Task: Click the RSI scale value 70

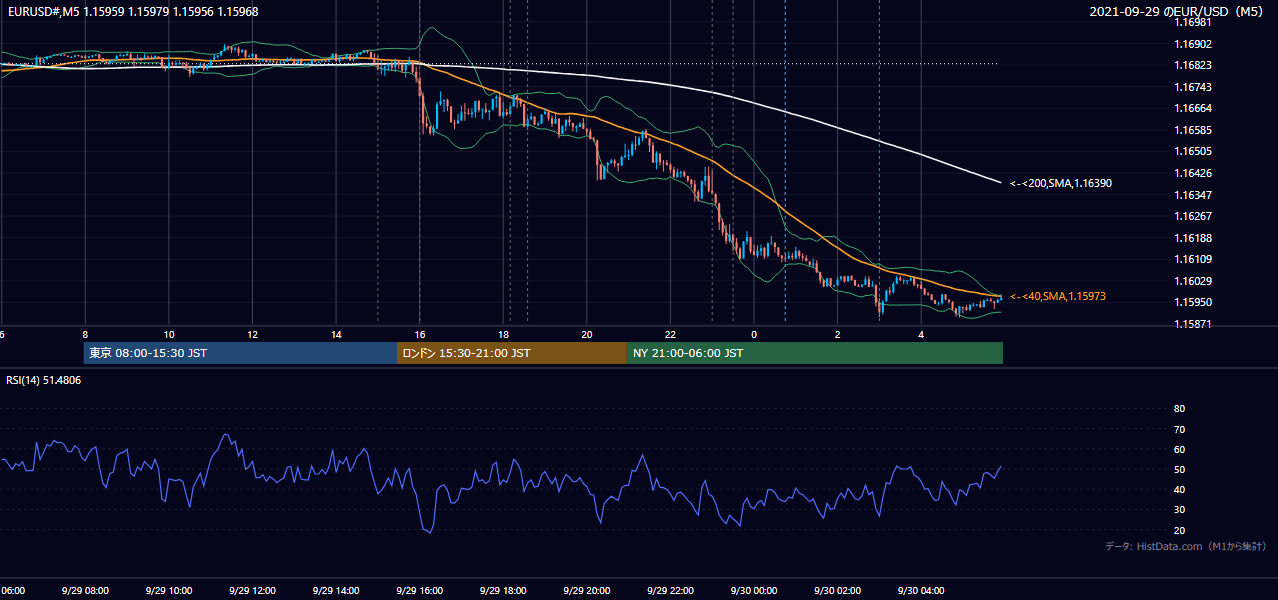Action: click(x=1179, y=429)
